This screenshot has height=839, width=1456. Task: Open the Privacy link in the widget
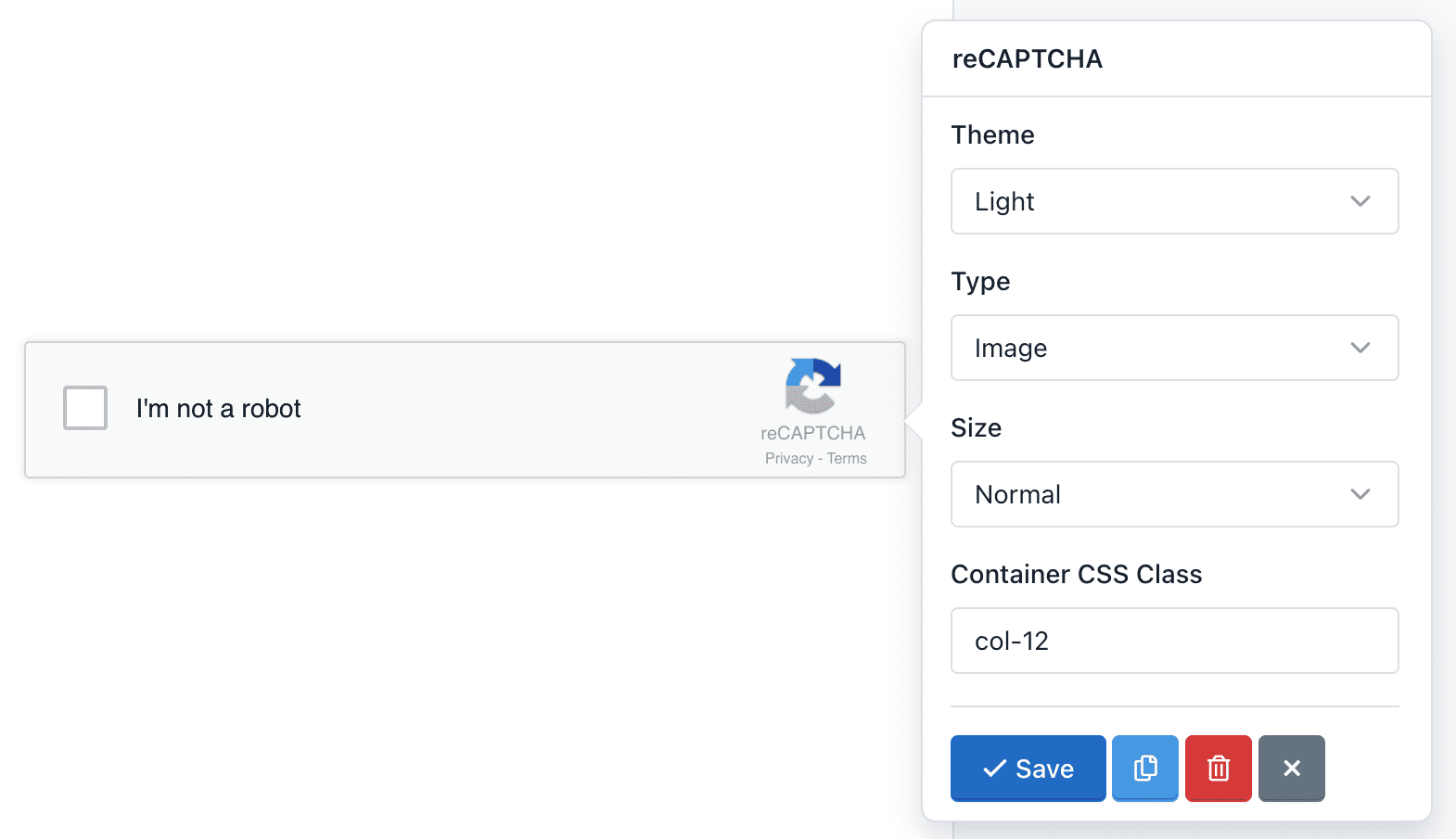[788, 459]
